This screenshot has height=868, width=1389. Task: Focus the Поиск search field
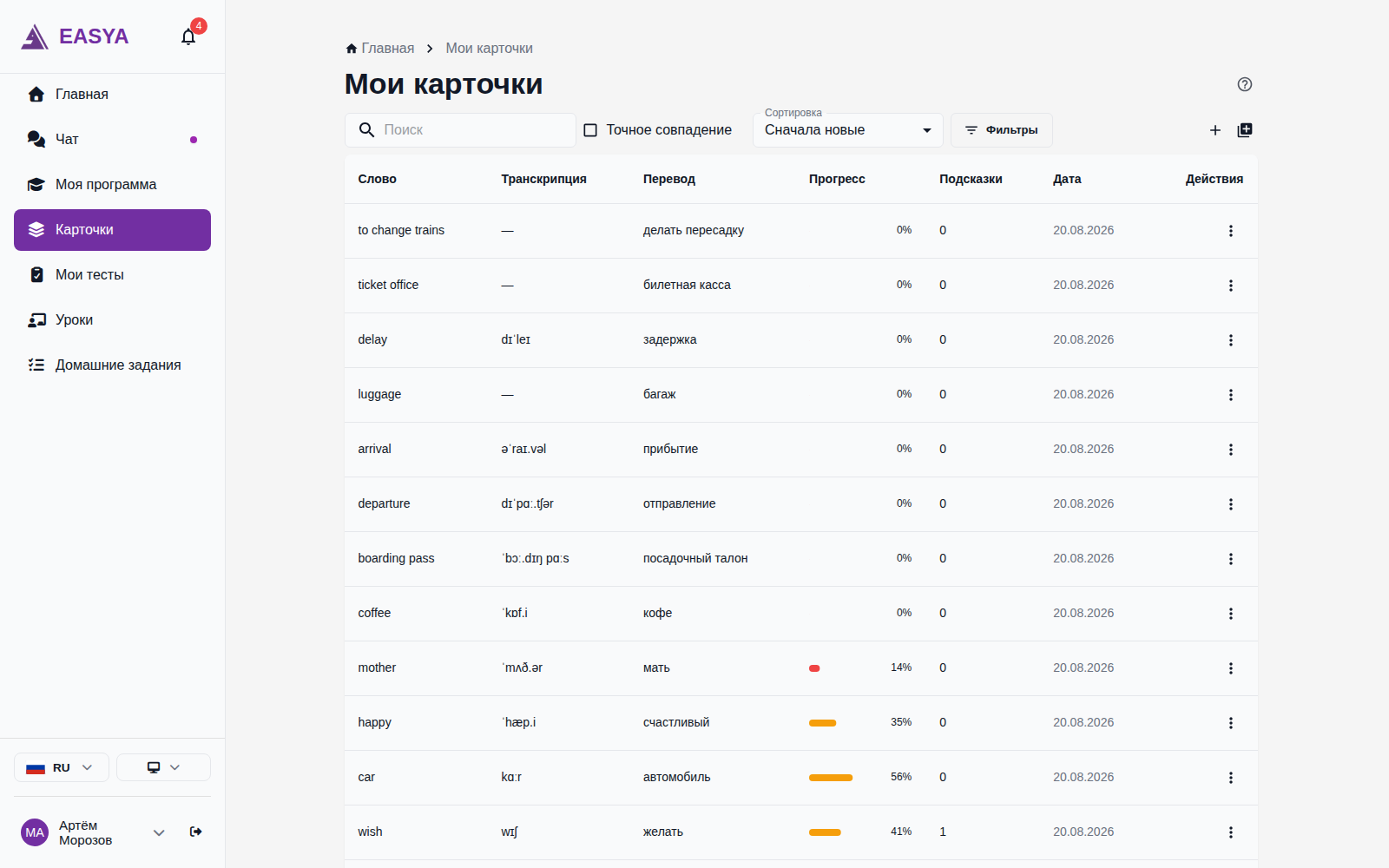(x=460, y=130)
